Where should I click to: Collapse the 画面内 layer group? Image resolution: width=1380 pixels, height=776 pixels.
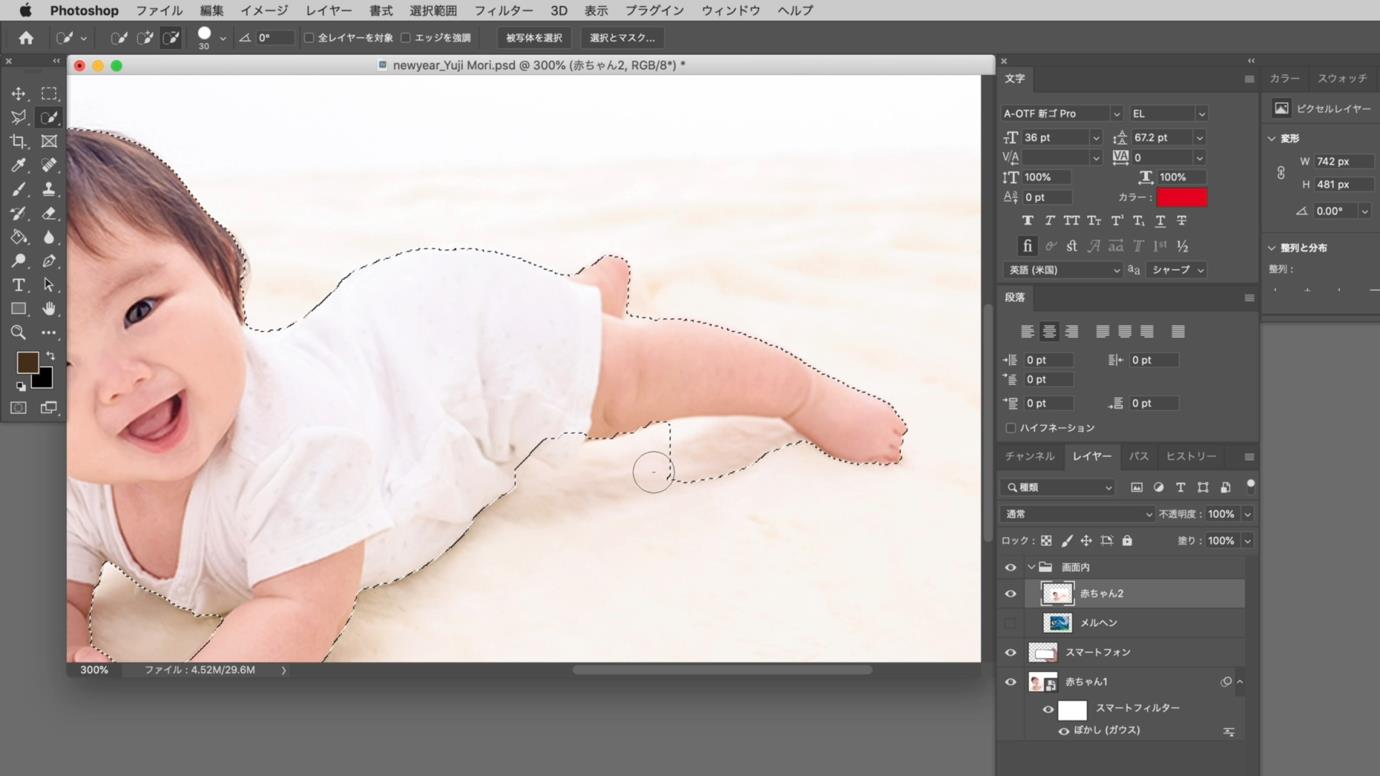[x=1031, y=567]
